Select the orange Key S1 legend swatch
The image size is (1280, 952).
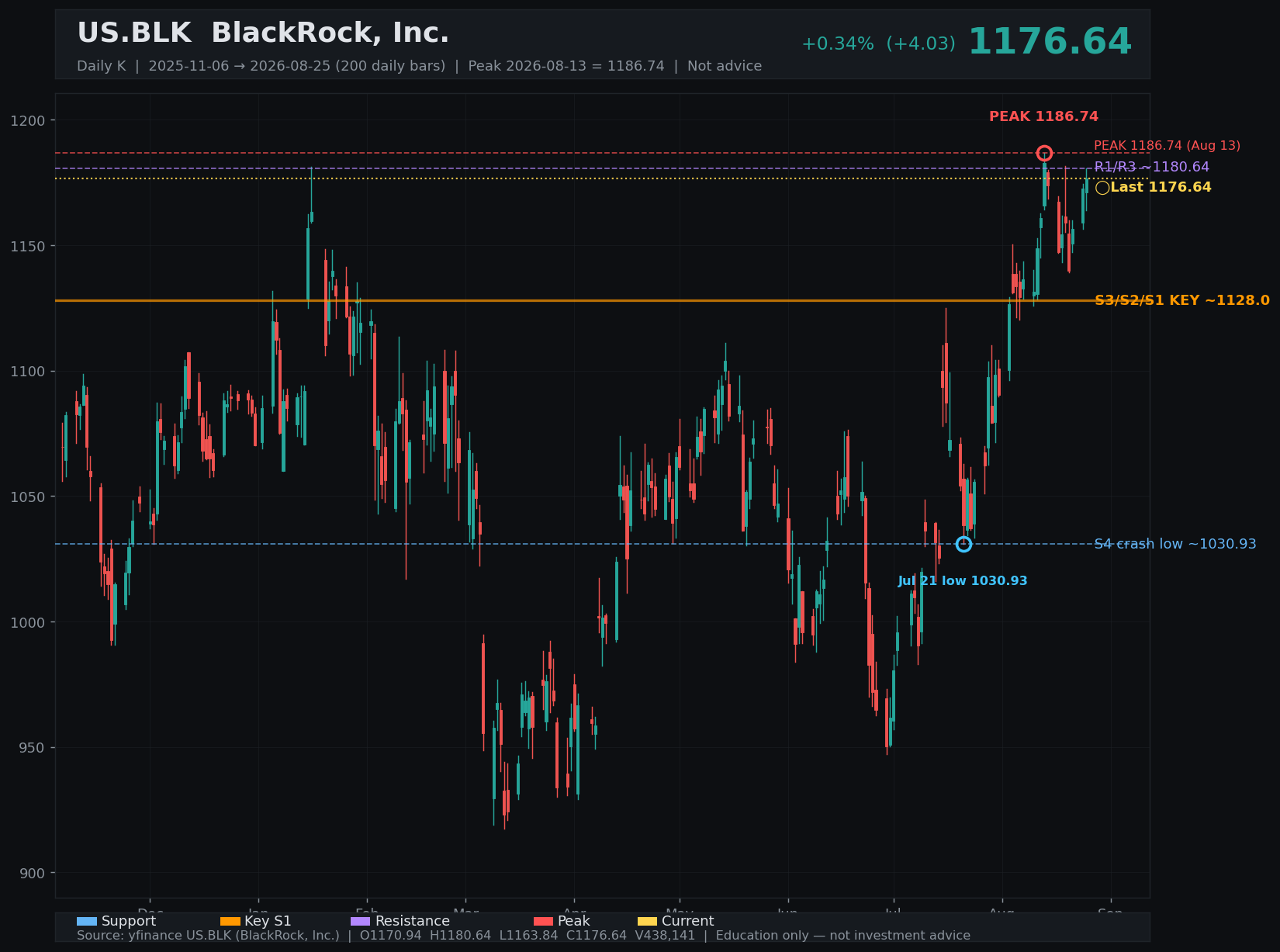[230, 921]
